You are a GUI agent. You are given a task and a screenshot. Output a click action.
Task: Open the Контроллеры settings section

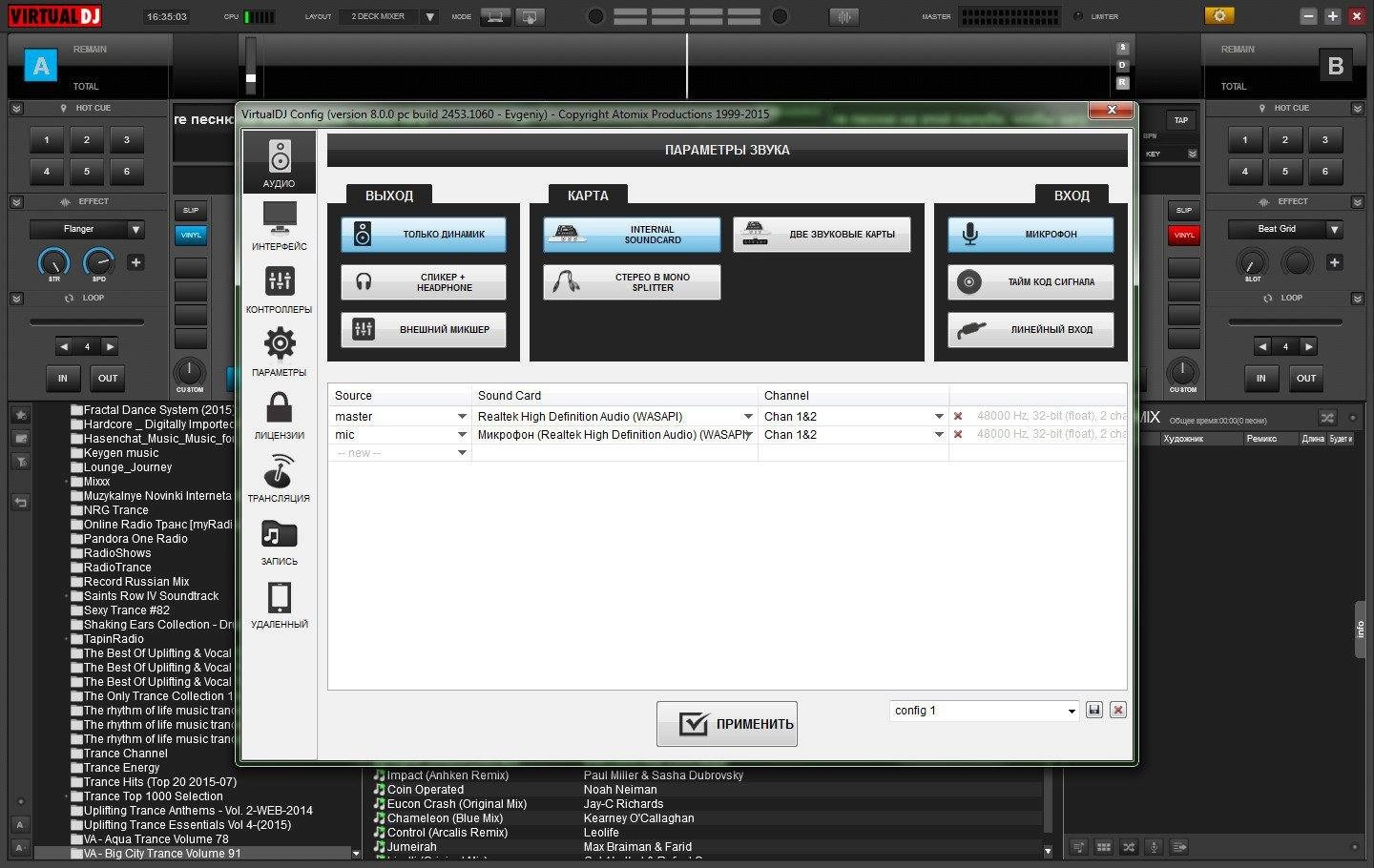279,288
